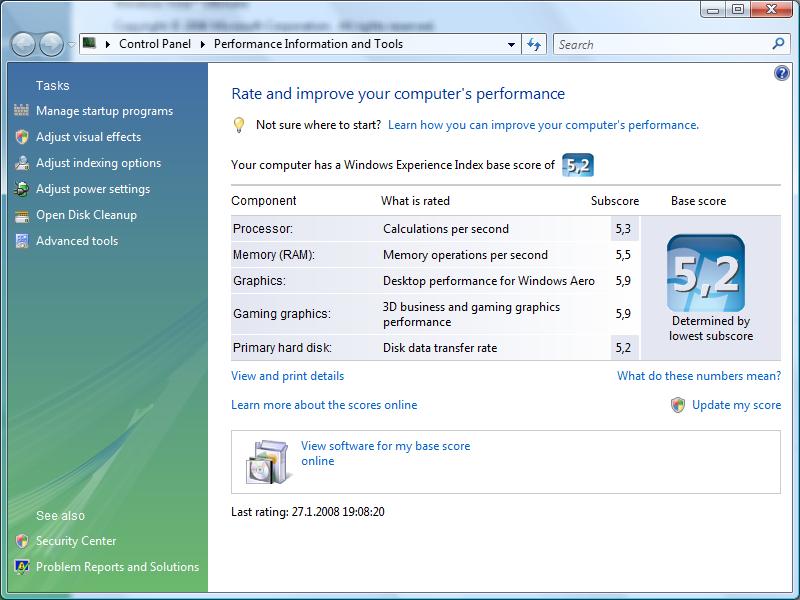Image resolution: width=800 pixels, height=600 pixels.
Task: Select the Primary hard disk row label
Action: (x=282, y=347)
